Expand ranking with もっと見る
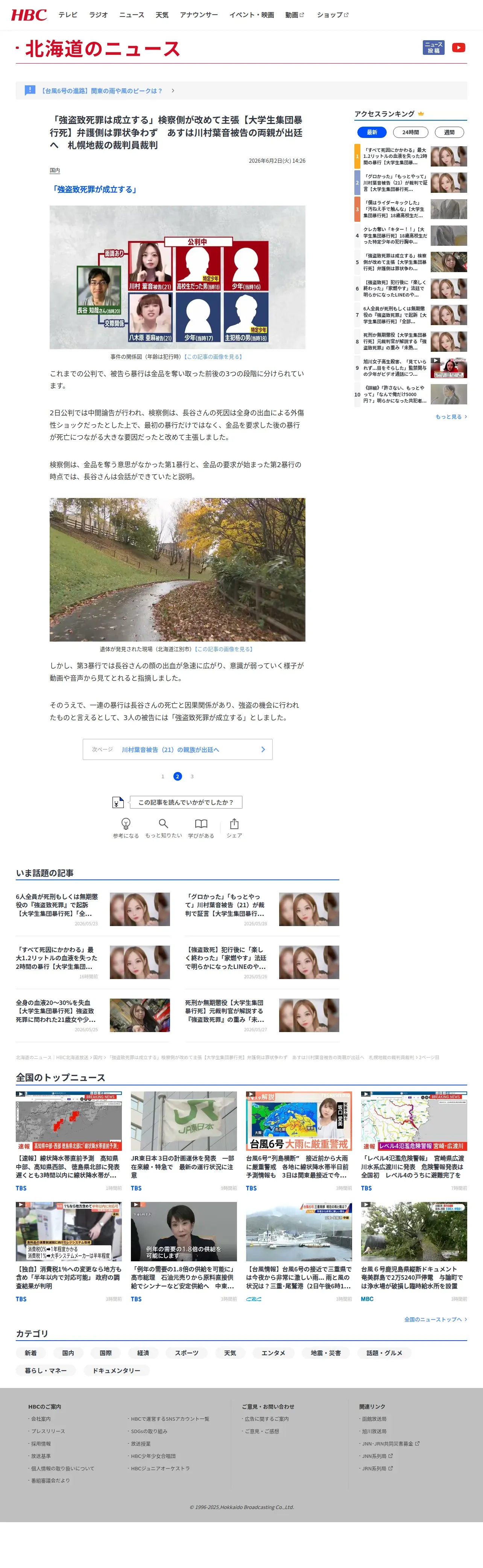 click(451, 416)
